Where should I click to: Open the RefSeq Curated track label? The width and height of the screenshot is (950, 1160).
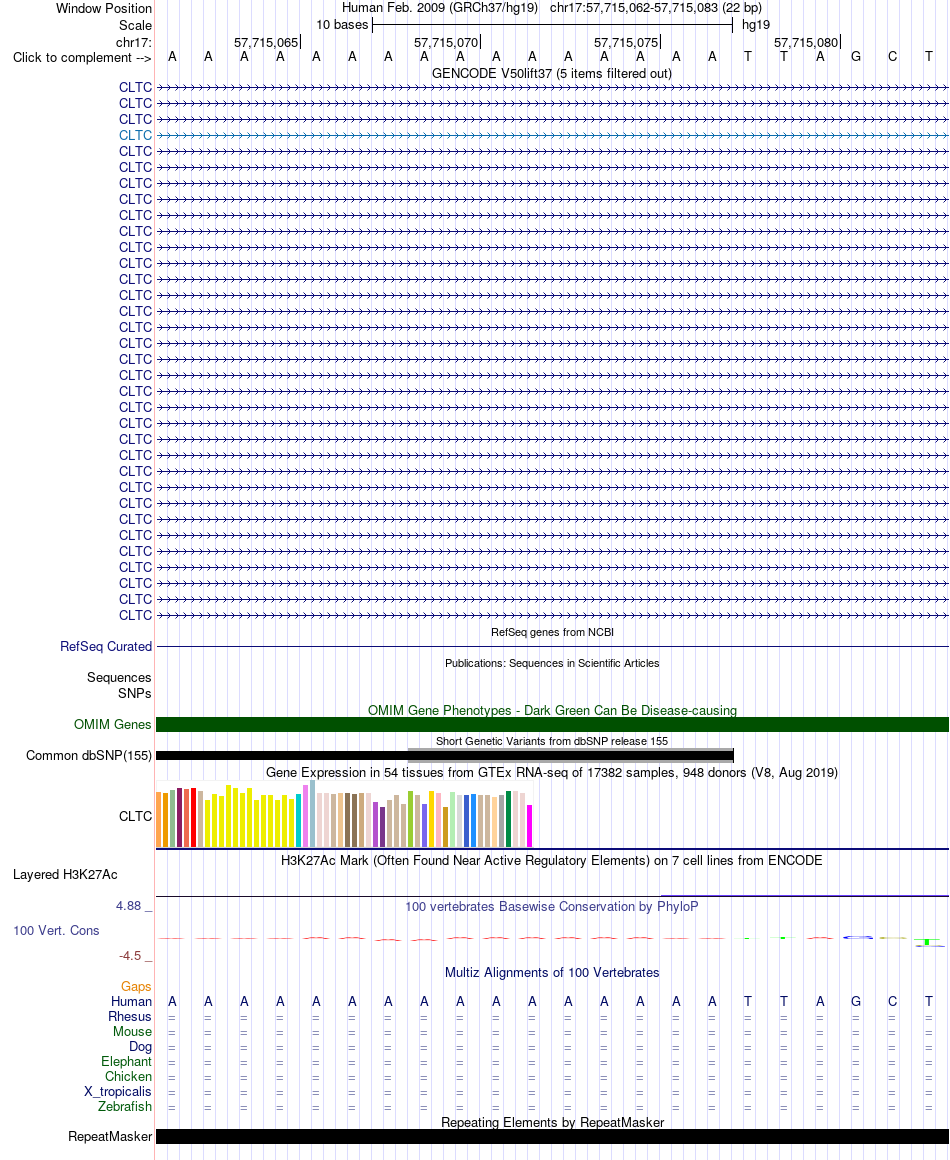point(106,647)
